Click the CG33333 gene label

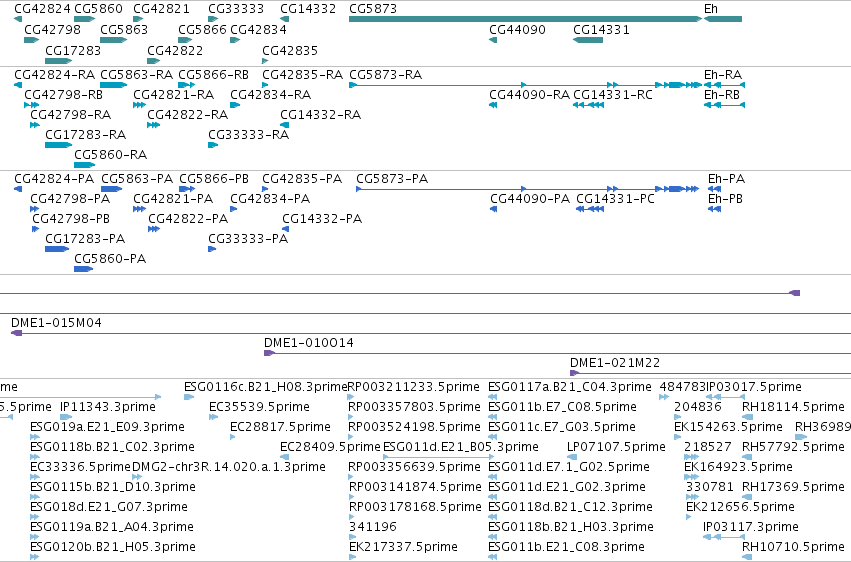pos(236,9)
